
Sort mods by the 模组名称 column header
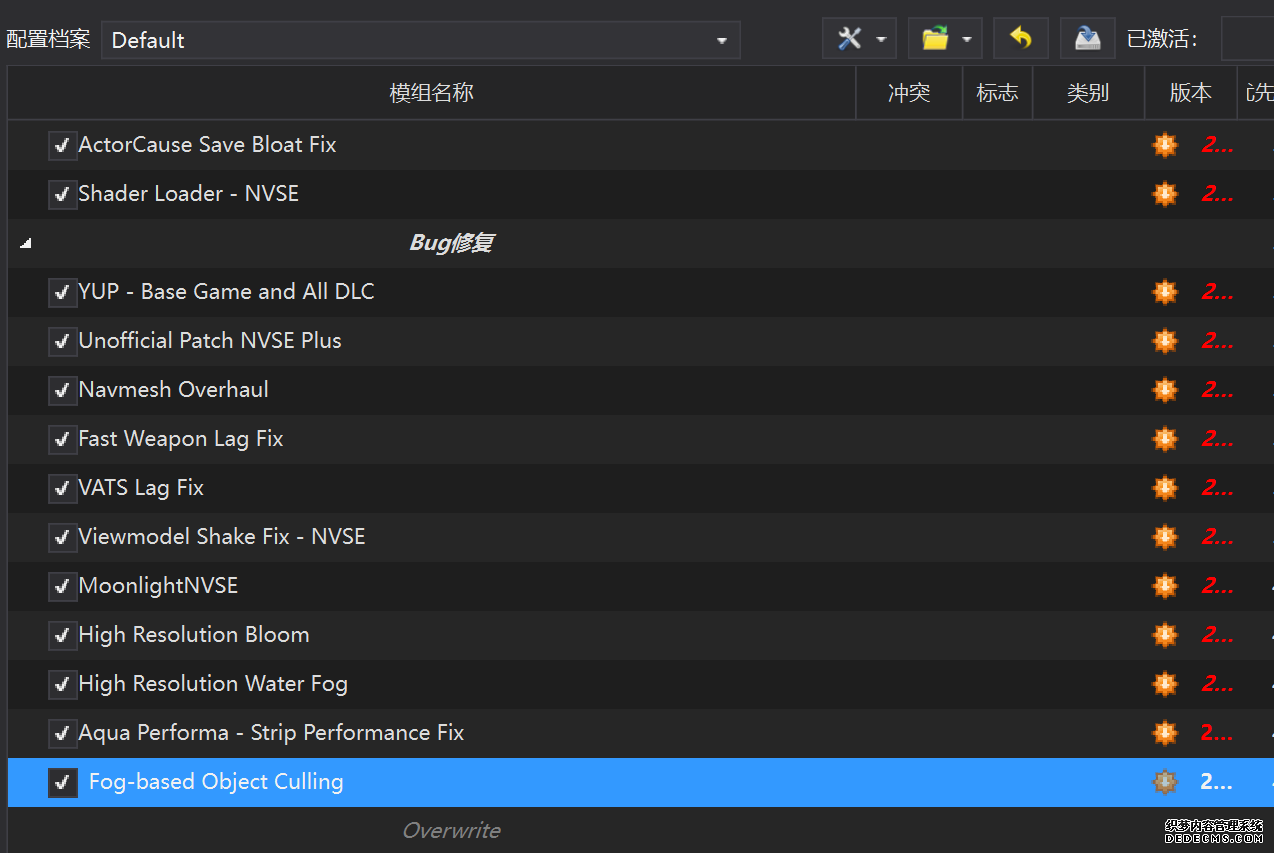click(431, 93)
